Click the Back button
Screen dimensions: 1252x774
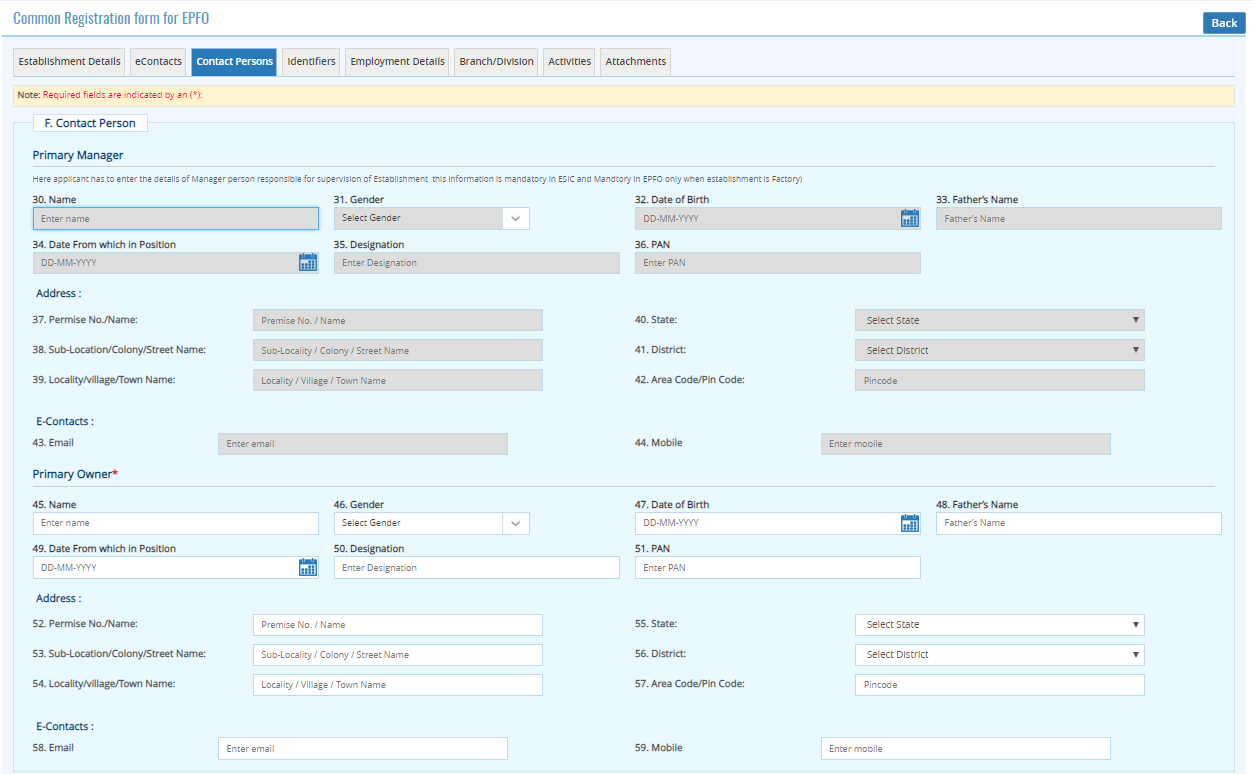click(x=1223, y=23)
